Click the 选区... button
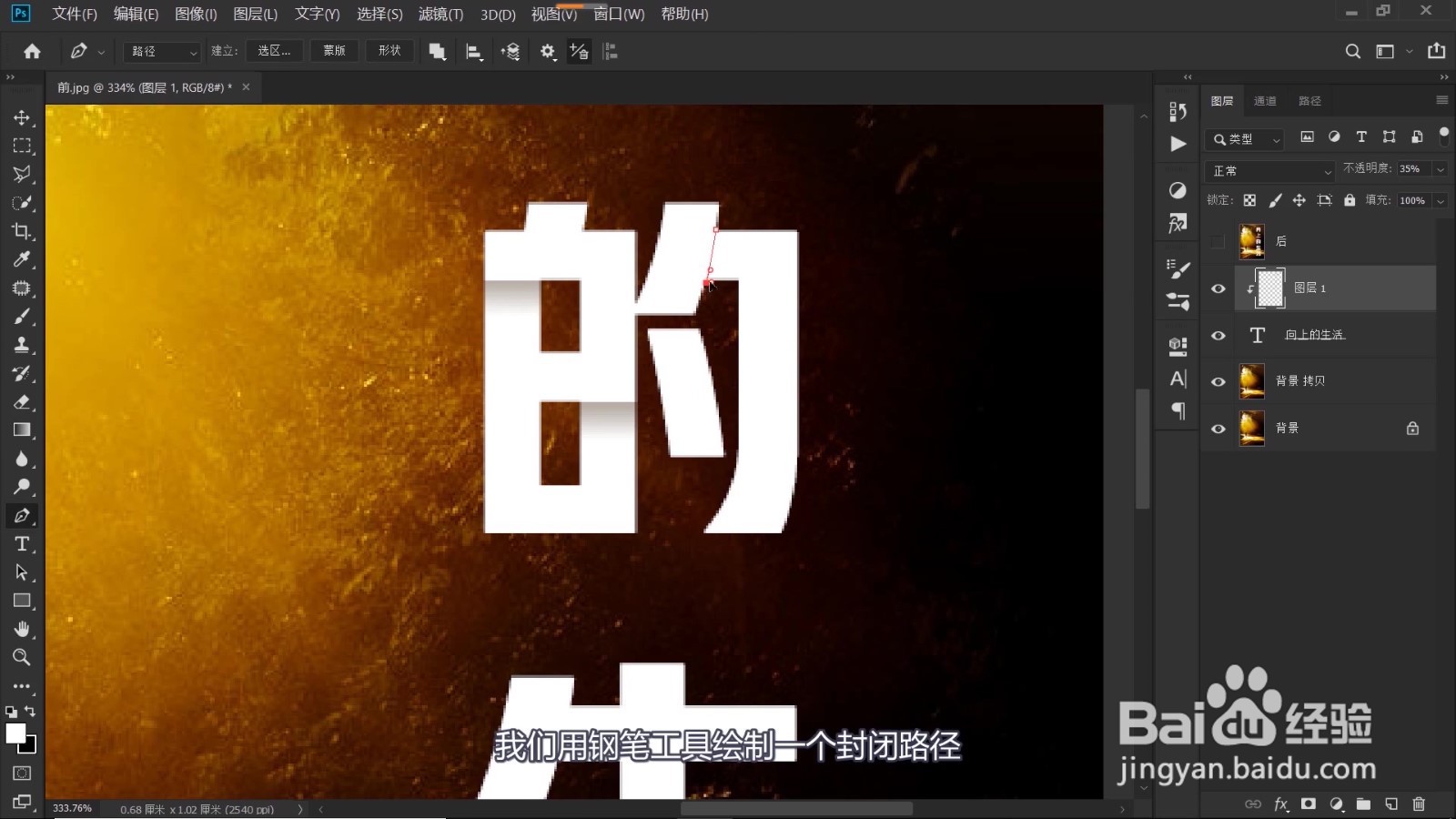 [x=274, y=51]
